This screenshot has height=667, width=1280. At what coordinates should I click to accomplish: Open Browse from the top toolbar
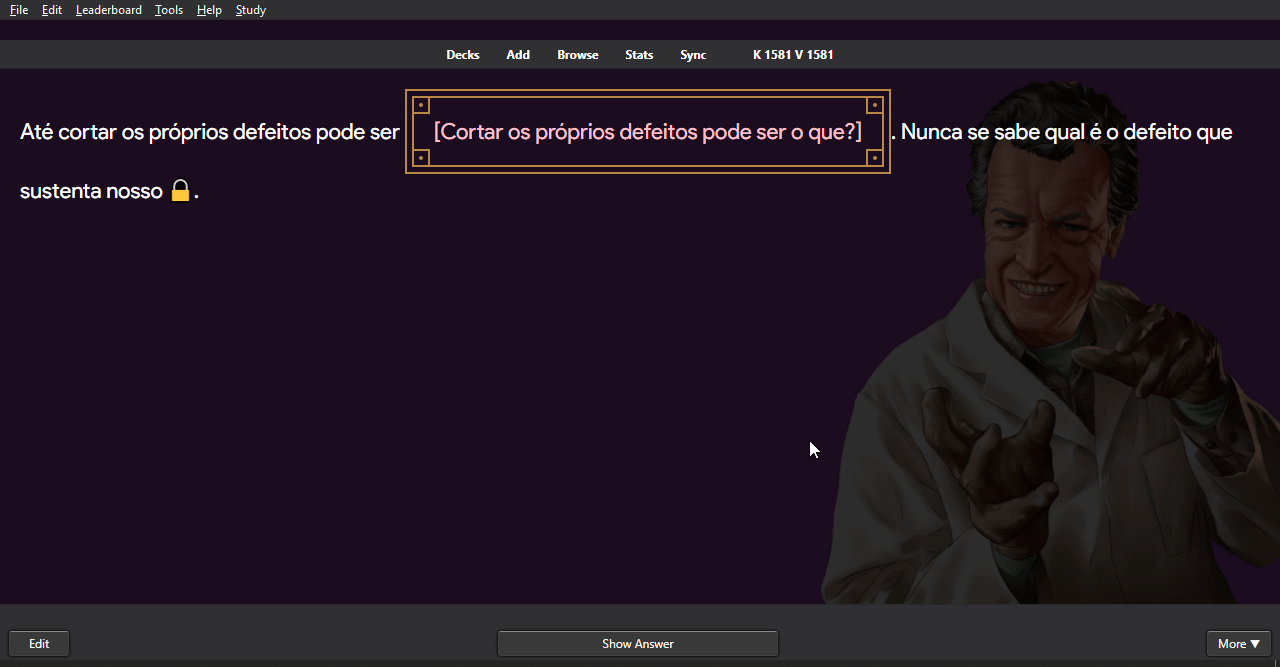[578, 55]
